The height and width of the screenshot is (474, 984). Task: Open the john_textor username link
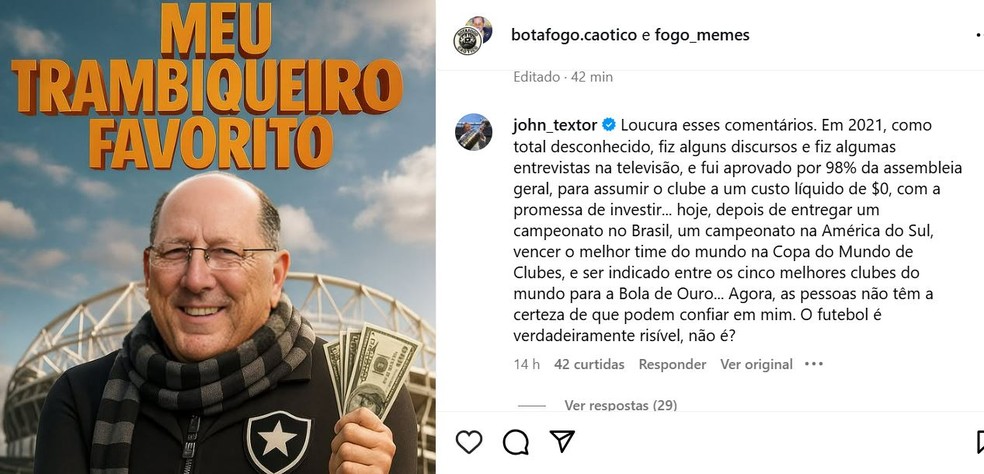coord(555,126)
